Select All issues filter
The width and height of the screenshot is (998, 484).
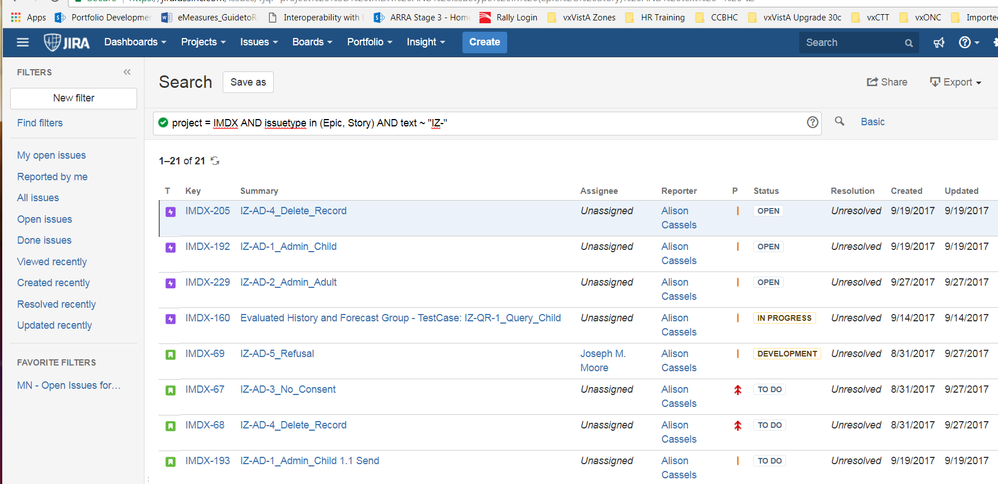38,198
